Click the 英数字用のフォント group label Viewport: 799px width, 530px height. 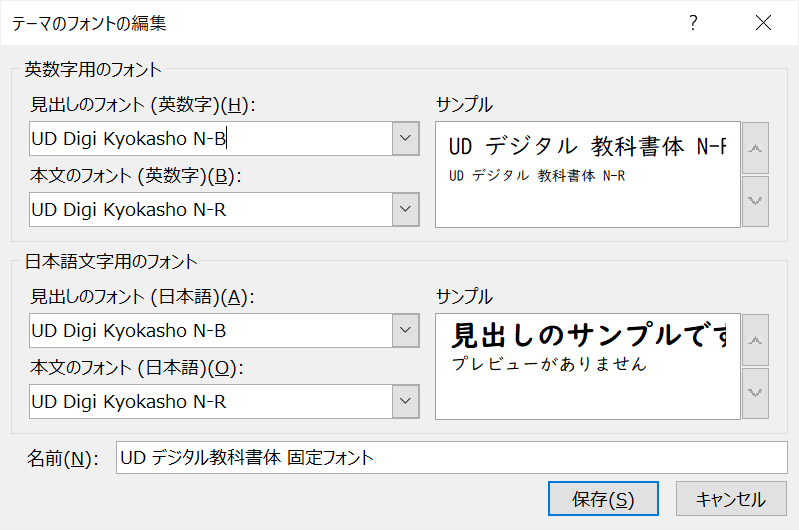[x=93, y=69]
